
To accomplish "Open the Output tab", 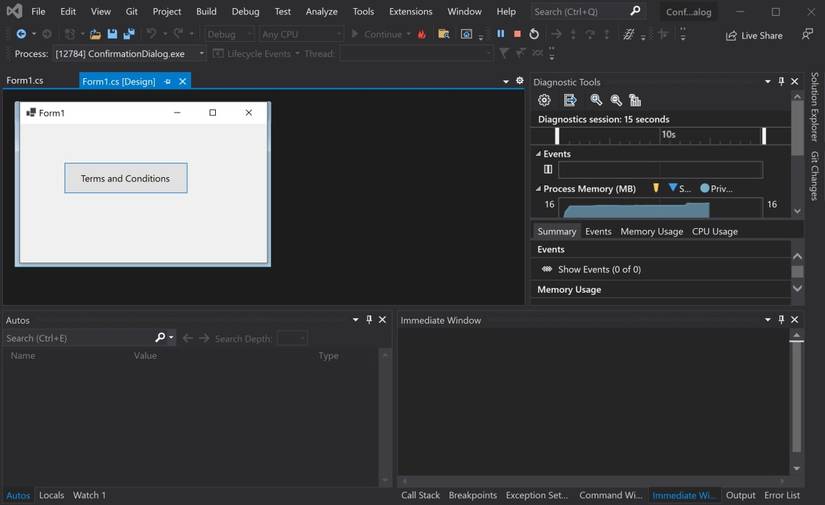I will 740,495.
